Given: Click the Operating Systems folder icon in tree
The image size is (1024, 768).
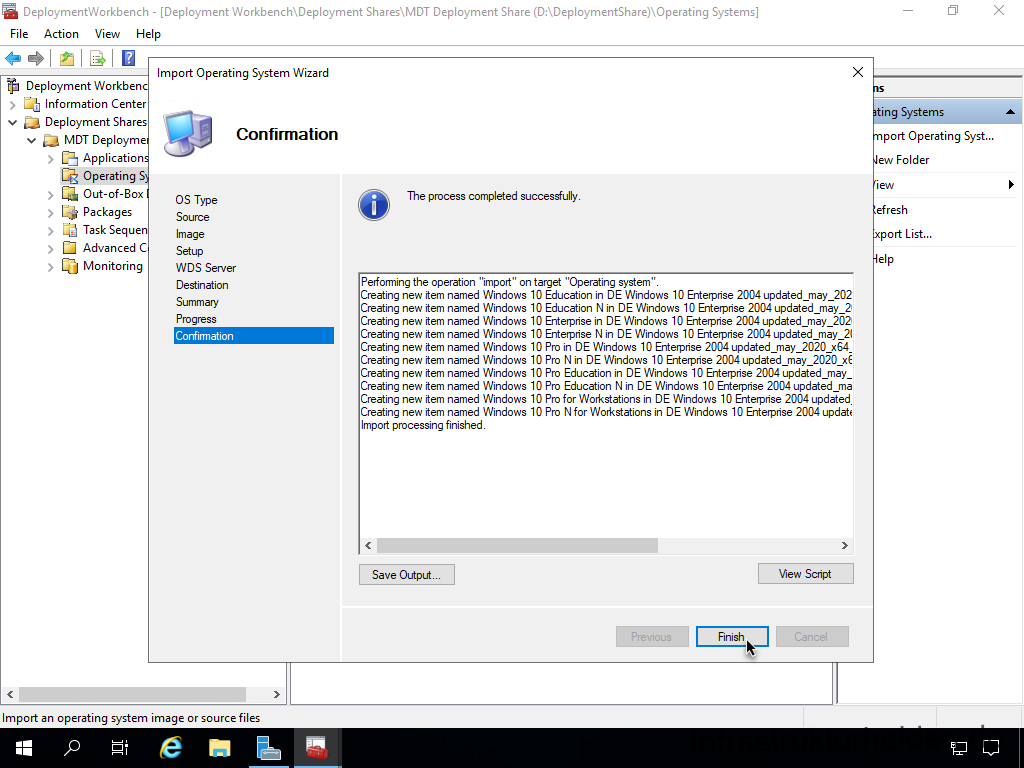Looking at the screenshot, I should pos(70,176).
